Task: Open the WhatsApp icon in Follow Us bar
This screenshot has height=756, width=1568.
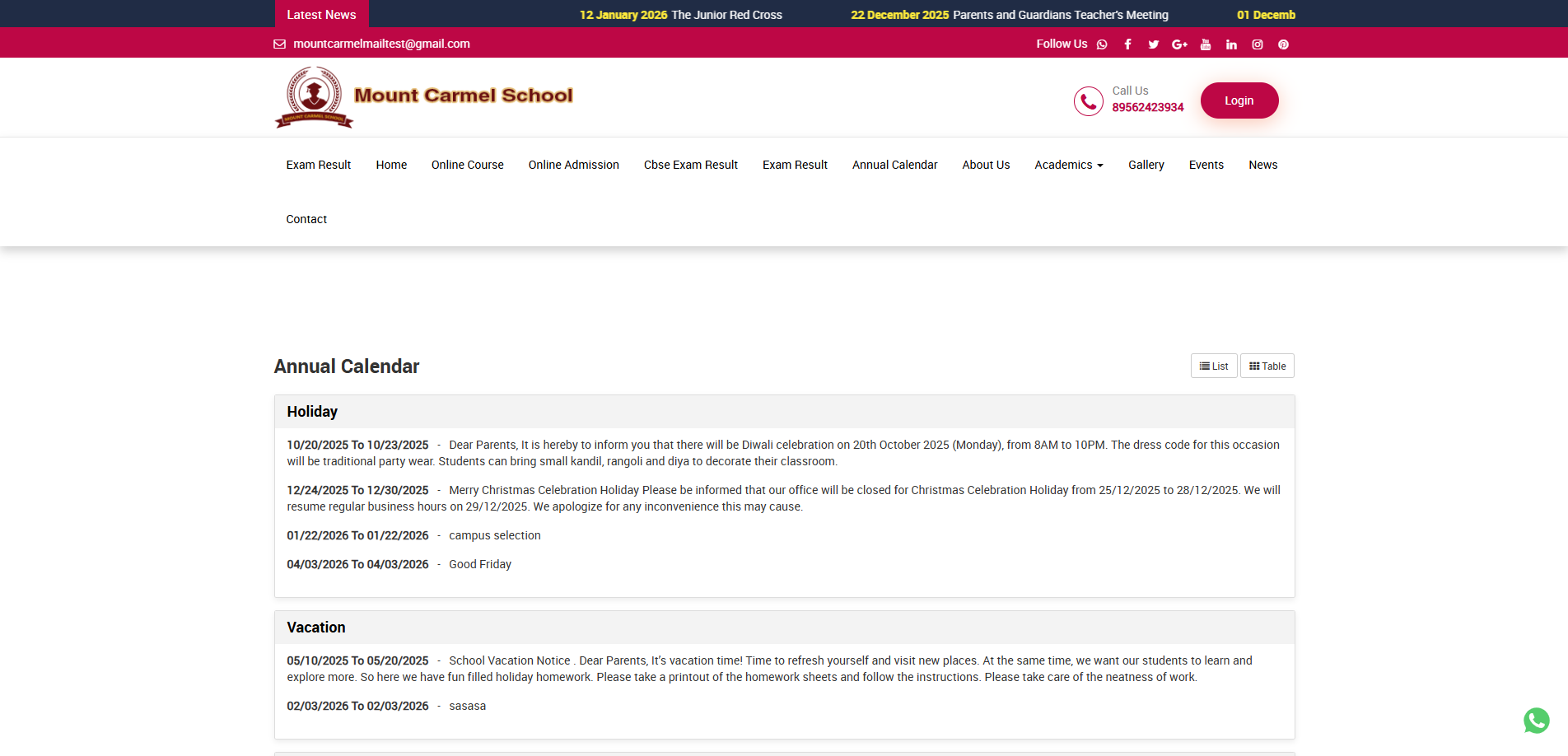Action: tap(1102, 44)
